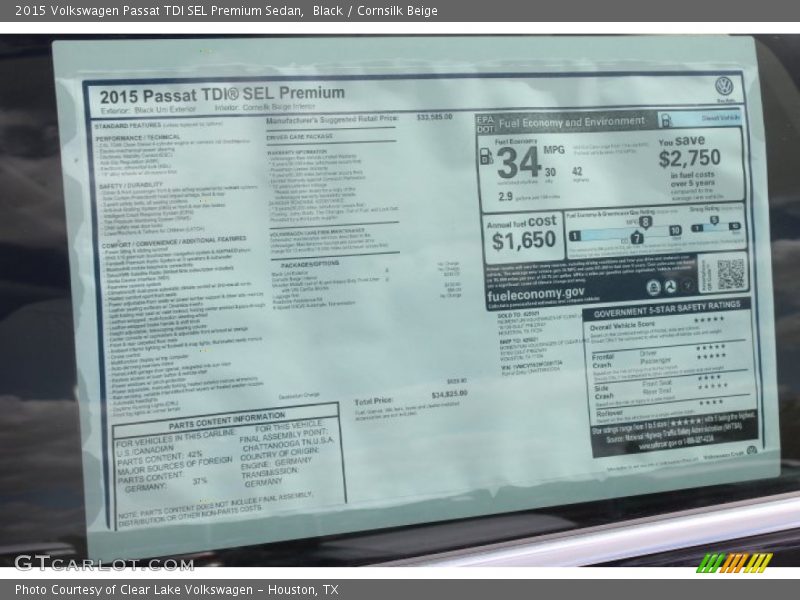This screenshot has height=600, width=800.
Task: Click the Total Price '$34,825.00'
Action: point(449,394)
